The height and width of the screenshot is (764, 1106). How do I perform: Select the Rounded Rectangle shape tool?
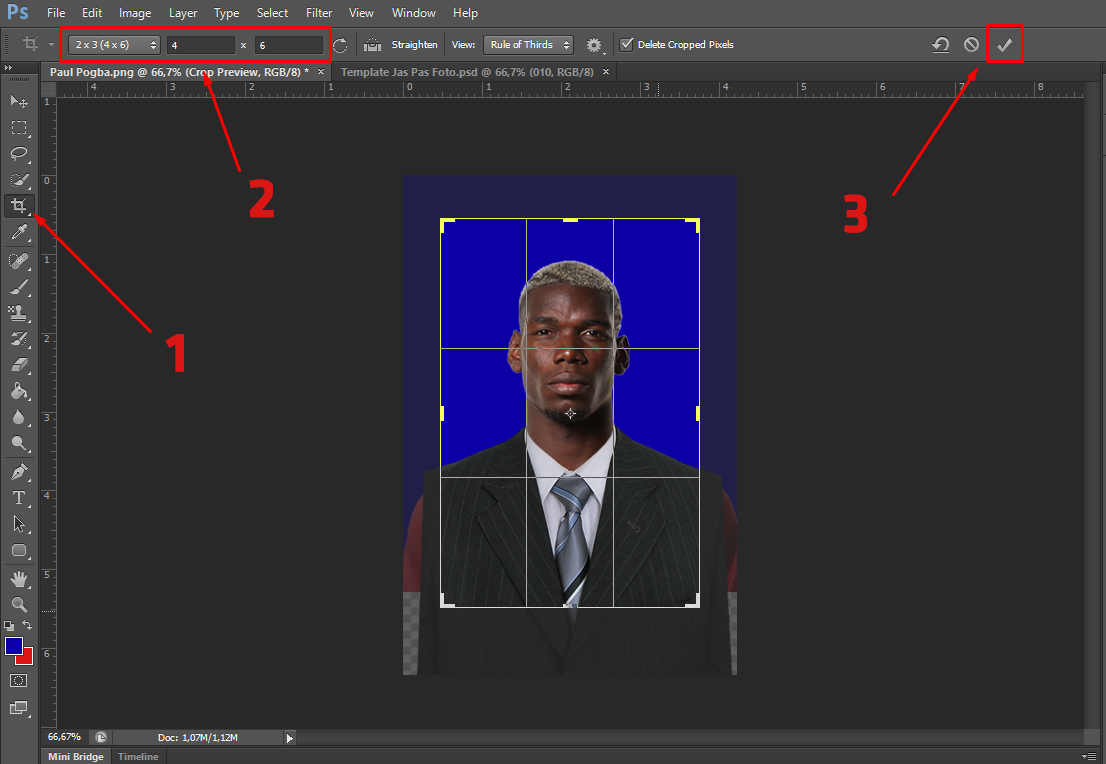(x=19, y=550)
